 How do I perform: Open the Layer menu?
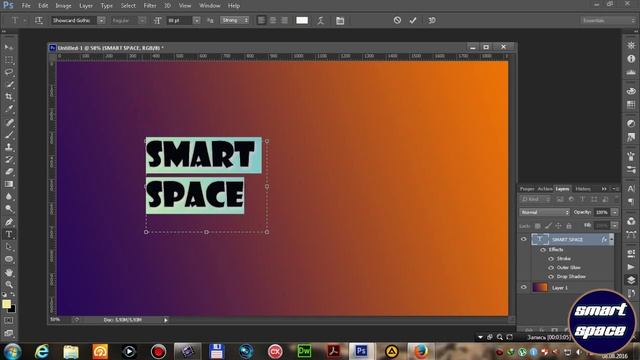point(86,6)
